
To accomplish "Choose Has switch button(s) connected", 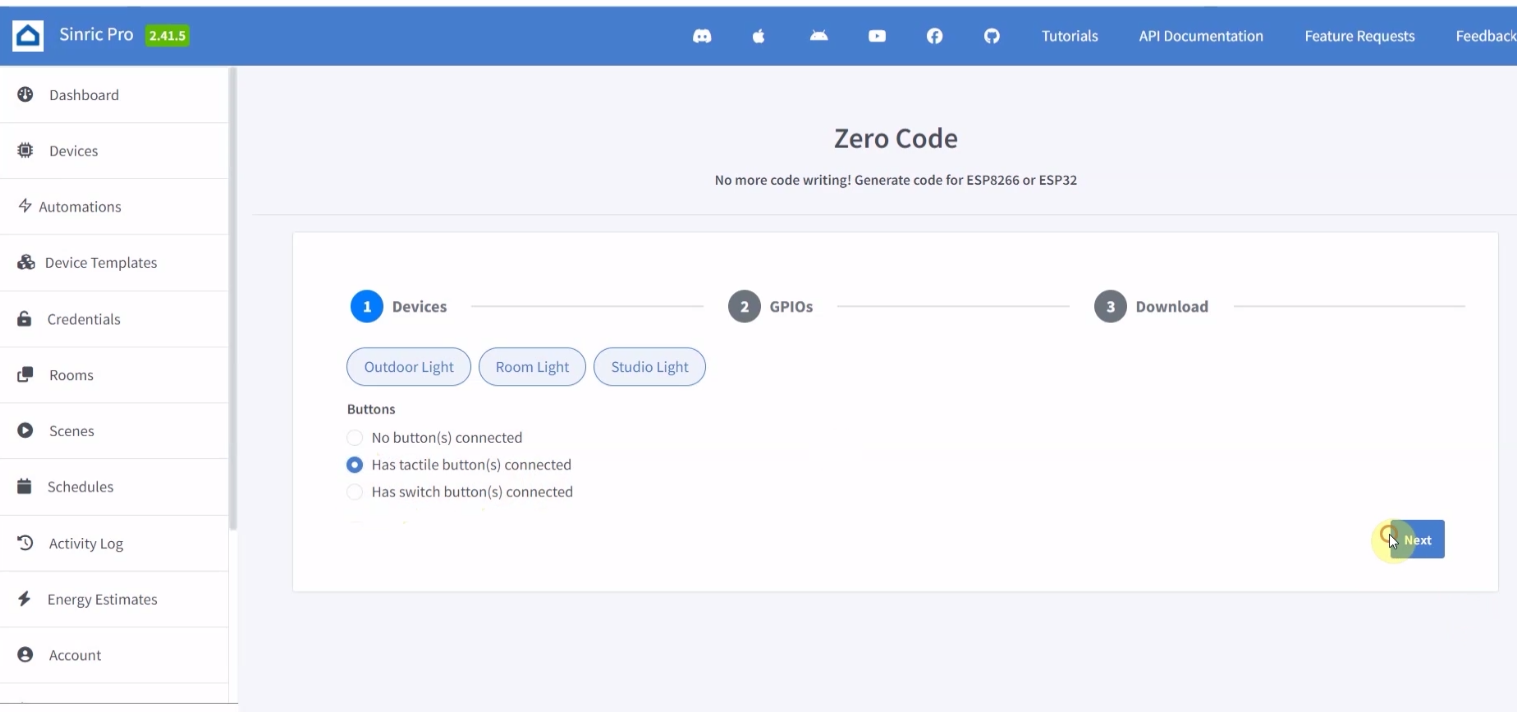I will click(355, 491).
